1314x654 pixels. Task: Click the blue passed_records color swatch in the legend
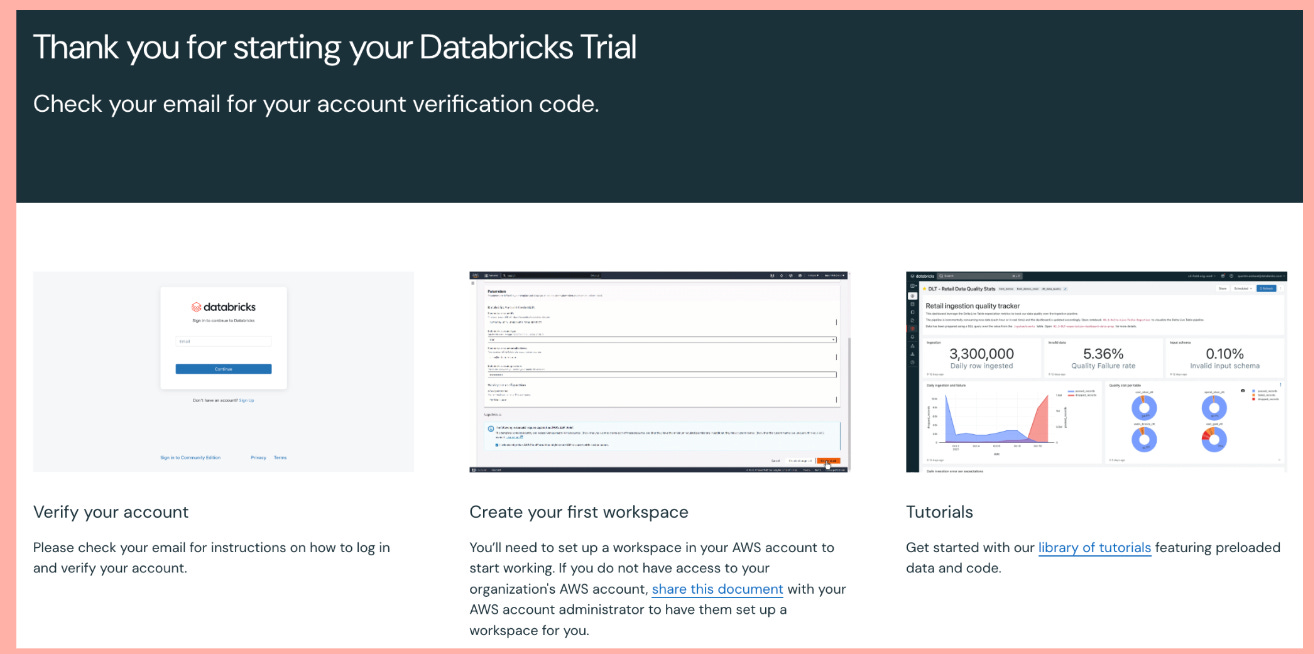(1071, 391)
